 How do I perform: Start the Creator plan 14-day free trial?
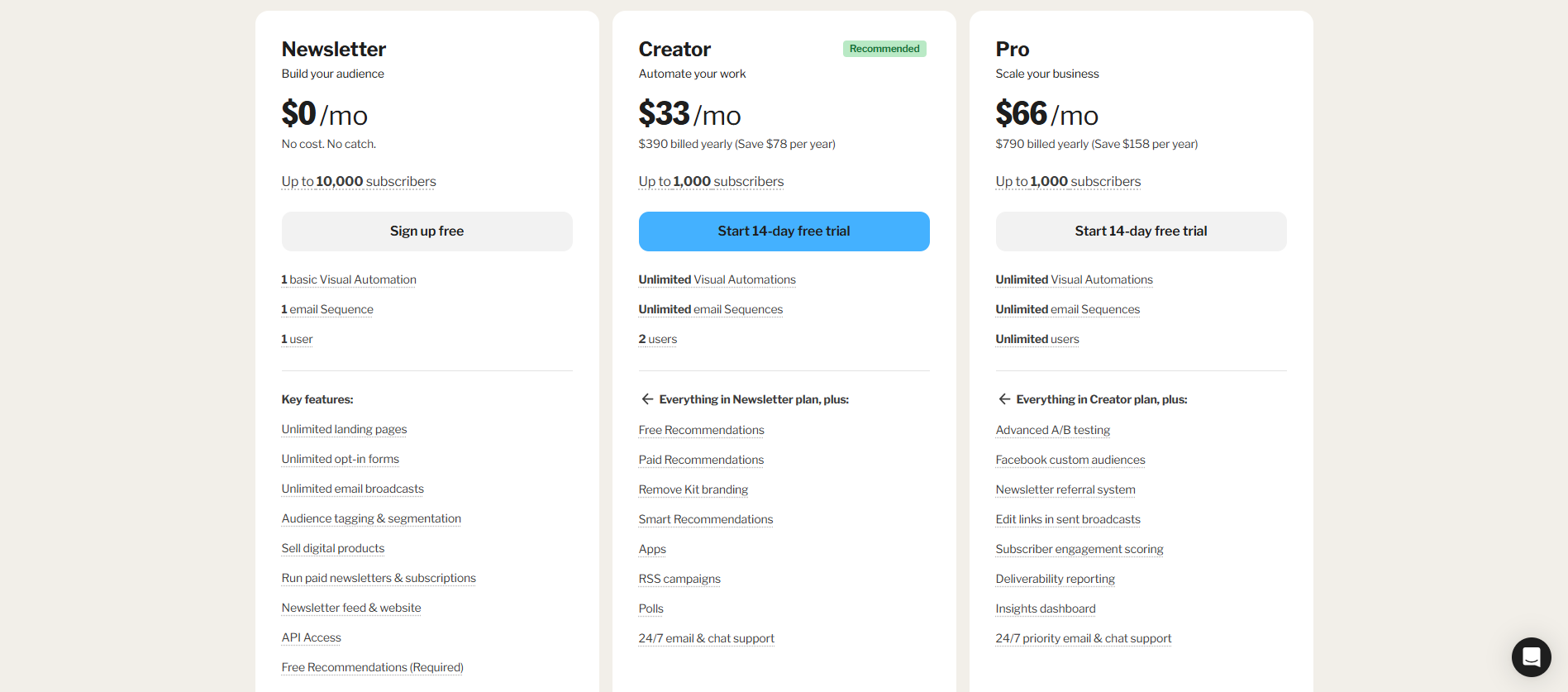click(x=784, y=231)
